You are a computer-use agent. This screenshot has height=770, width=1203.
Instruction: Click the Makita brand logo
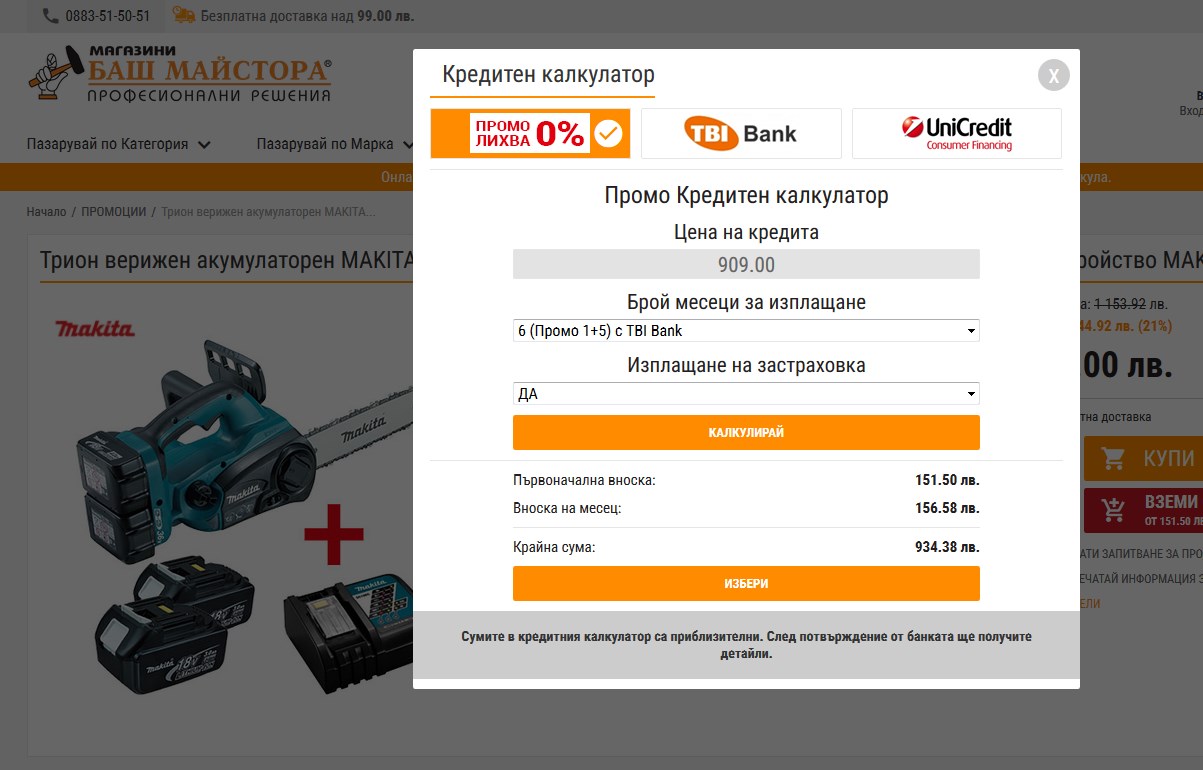[x=95, y=328]
